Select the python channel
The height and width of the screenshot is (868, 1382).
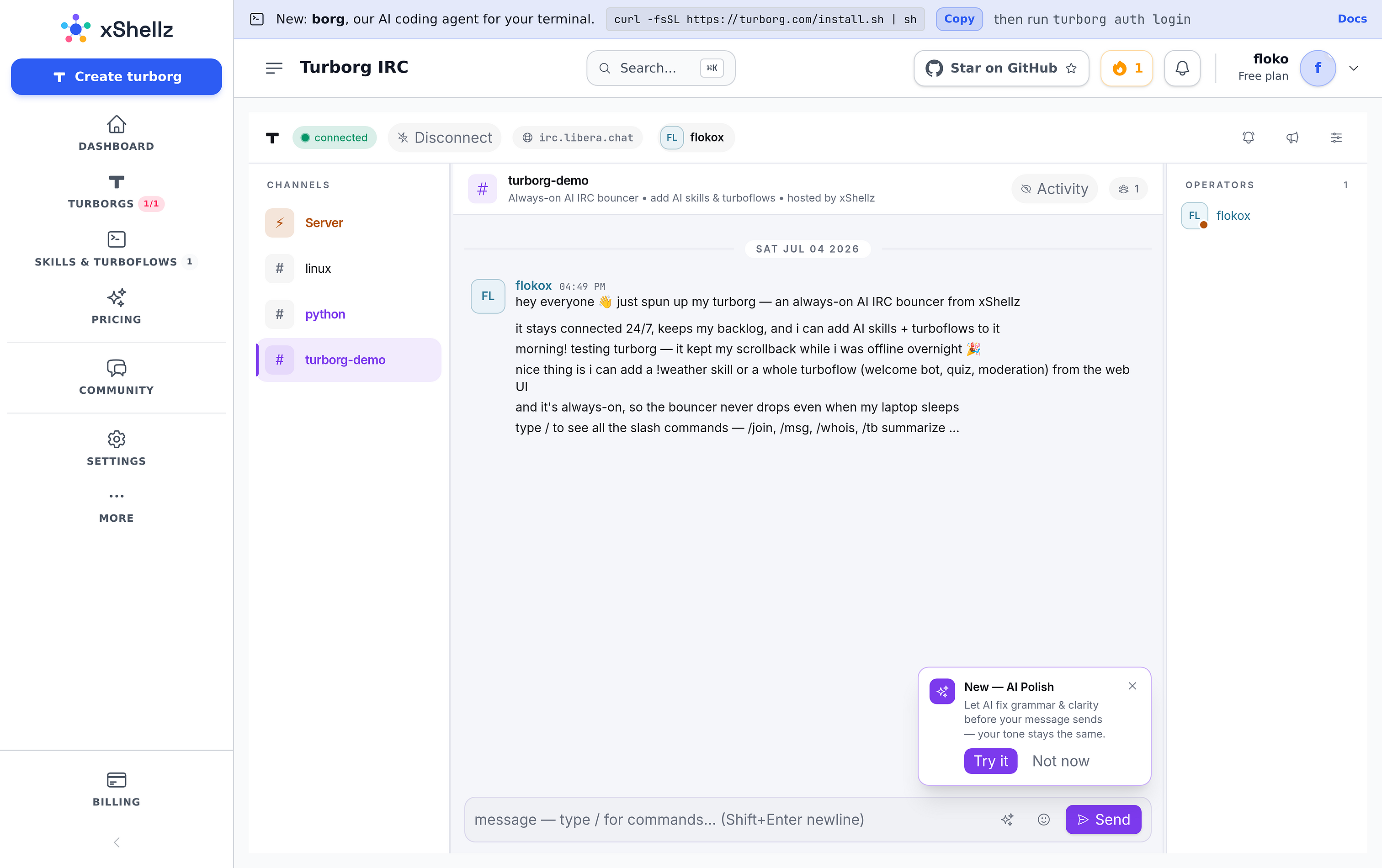click(x=348, y=314)
